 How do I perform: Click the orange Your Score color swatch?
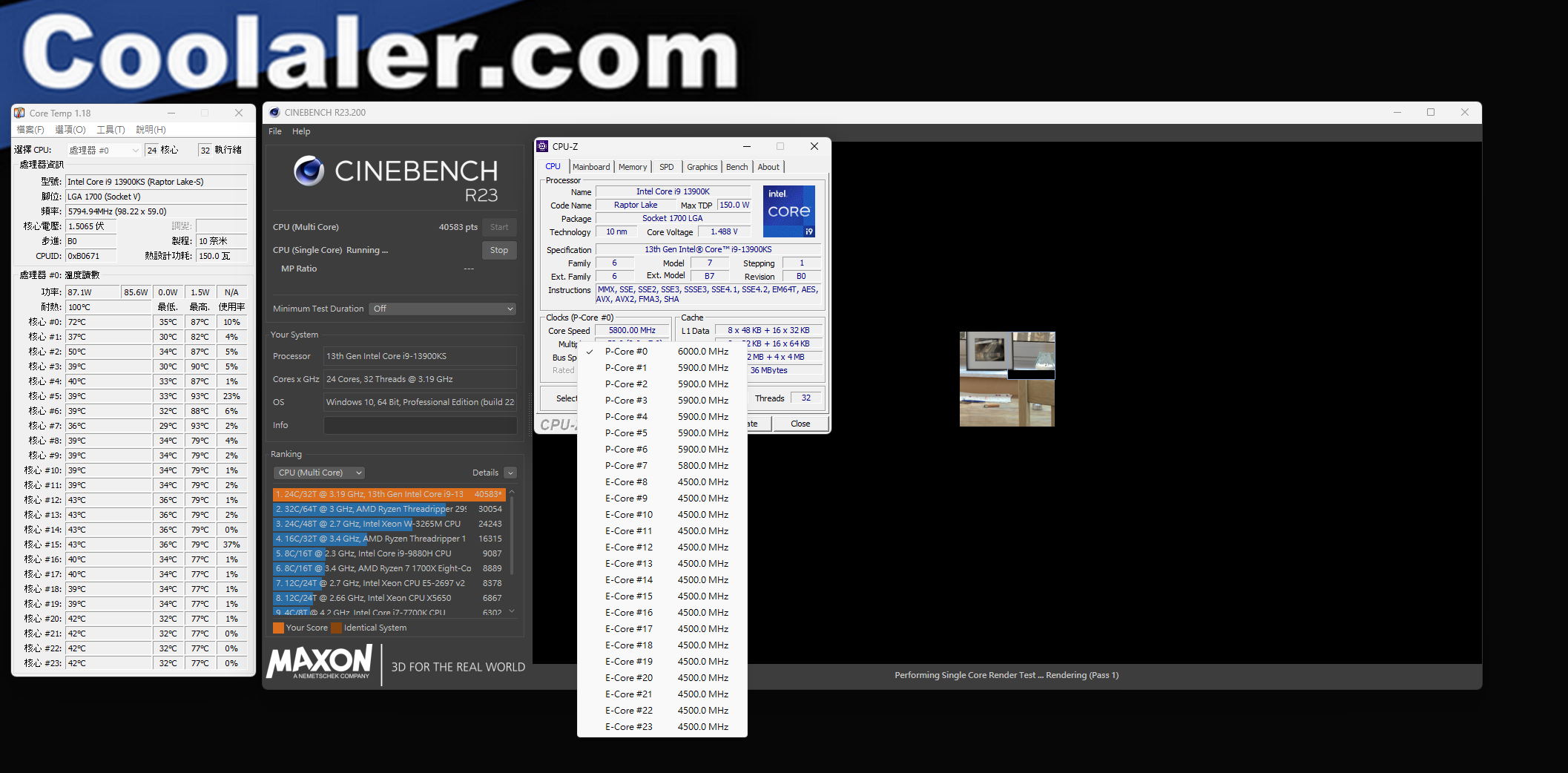278,628
